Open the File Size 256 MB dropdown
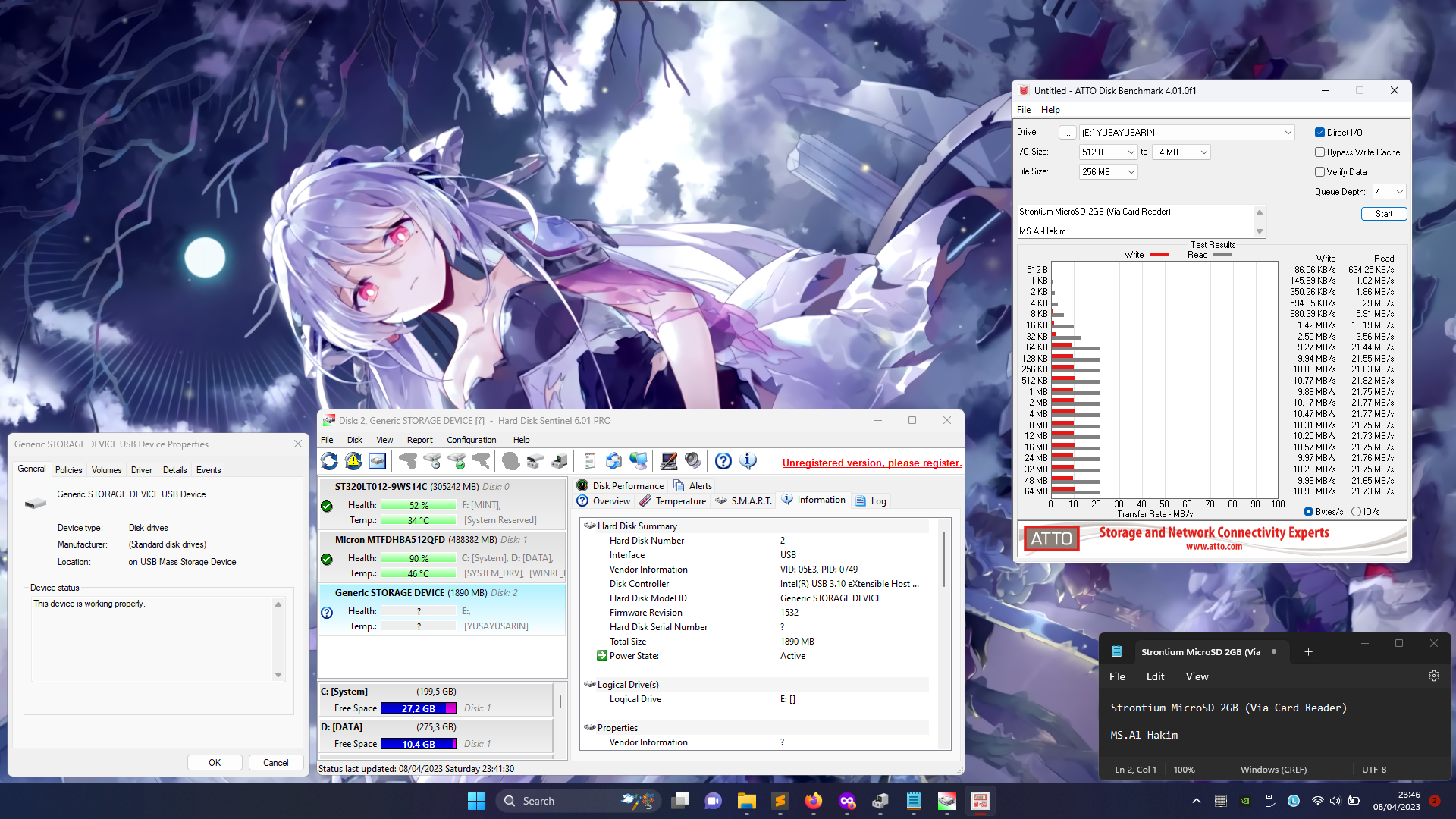1456x819 pixels. (x=1108, y=172)
